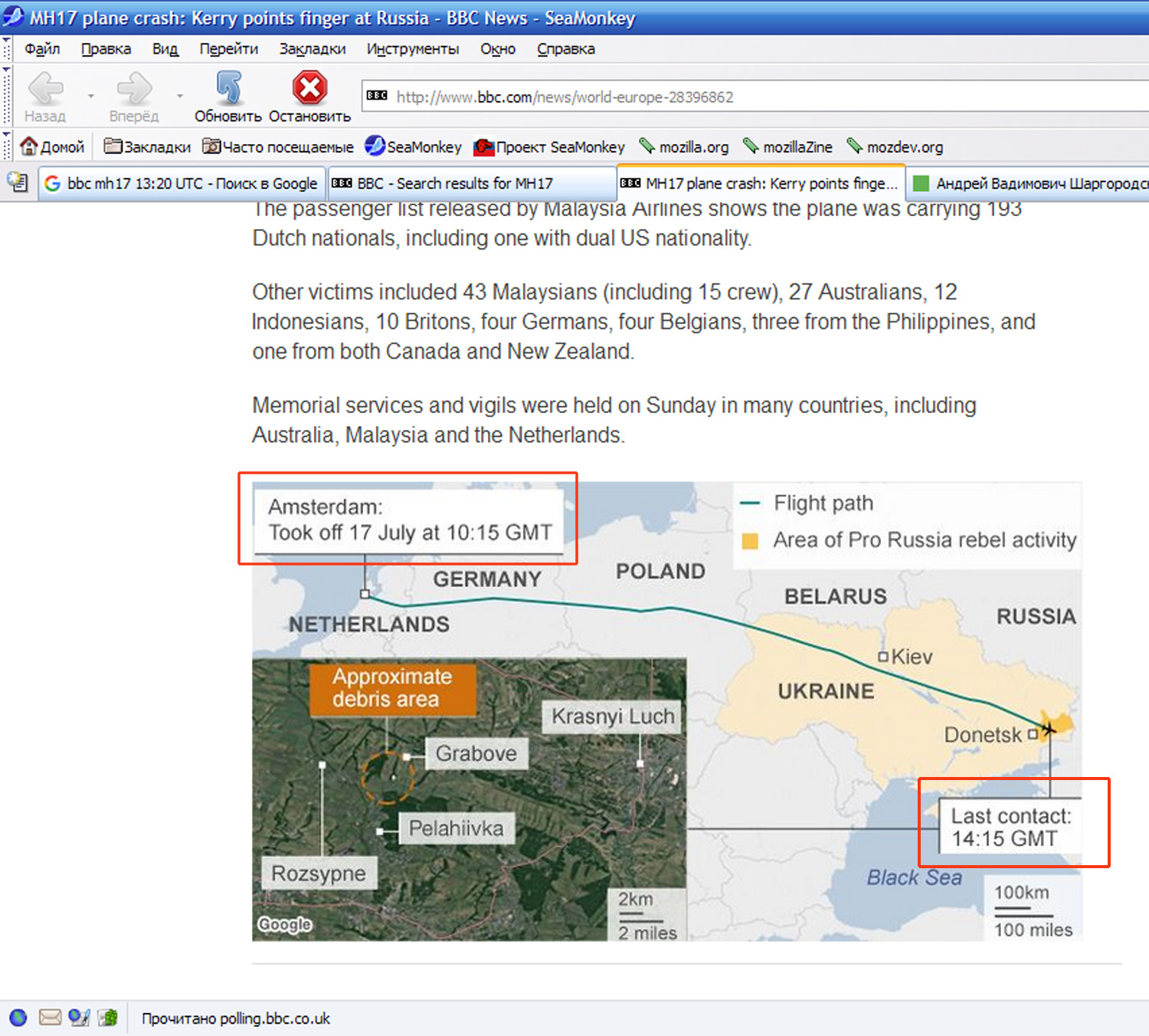The image size is (1149, 1036).
Task: Click the menu bar grip handle
Action: coord(7,49)
